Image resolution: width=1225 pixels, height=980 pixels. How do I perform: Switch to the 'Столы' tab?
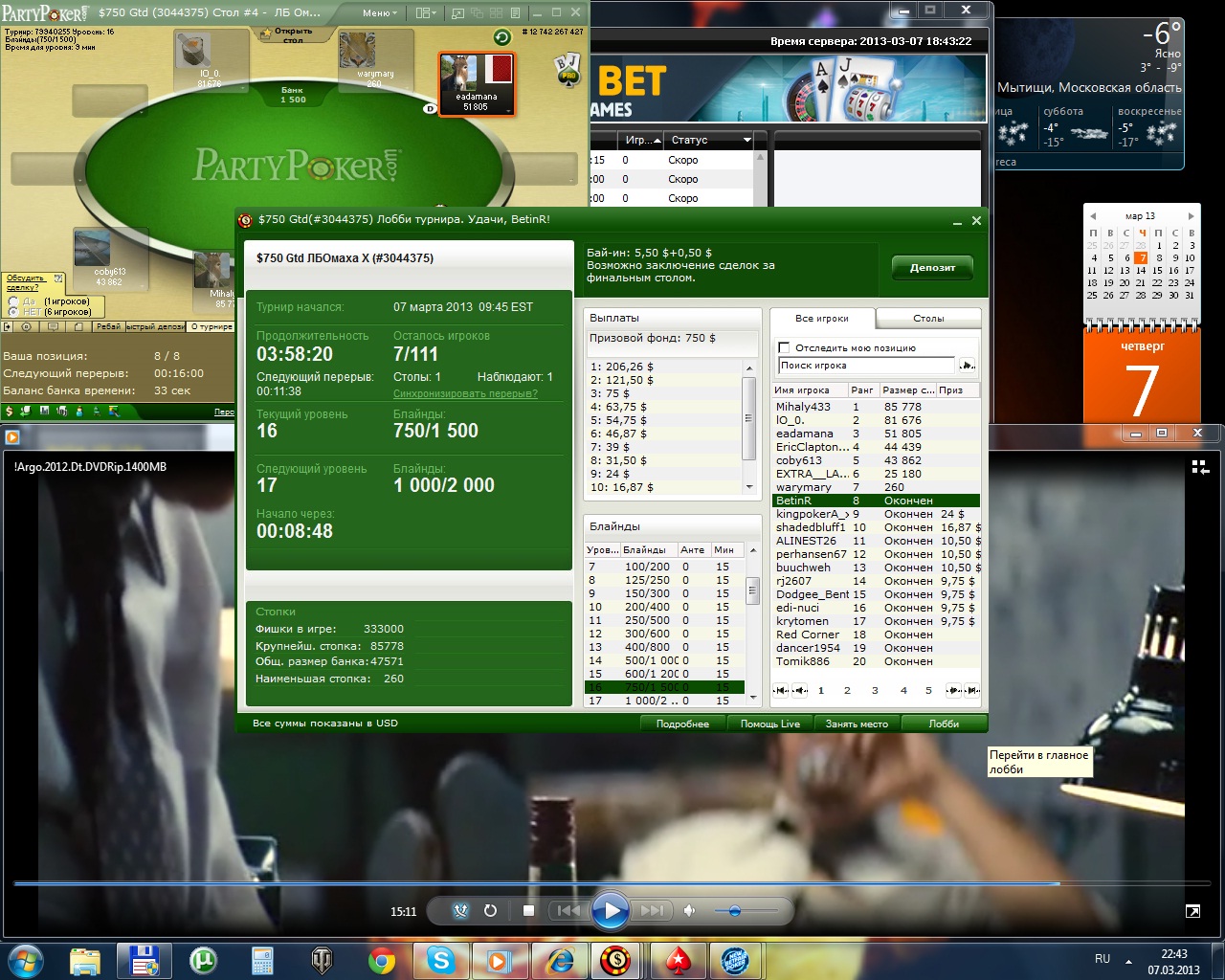coord(927,318)
